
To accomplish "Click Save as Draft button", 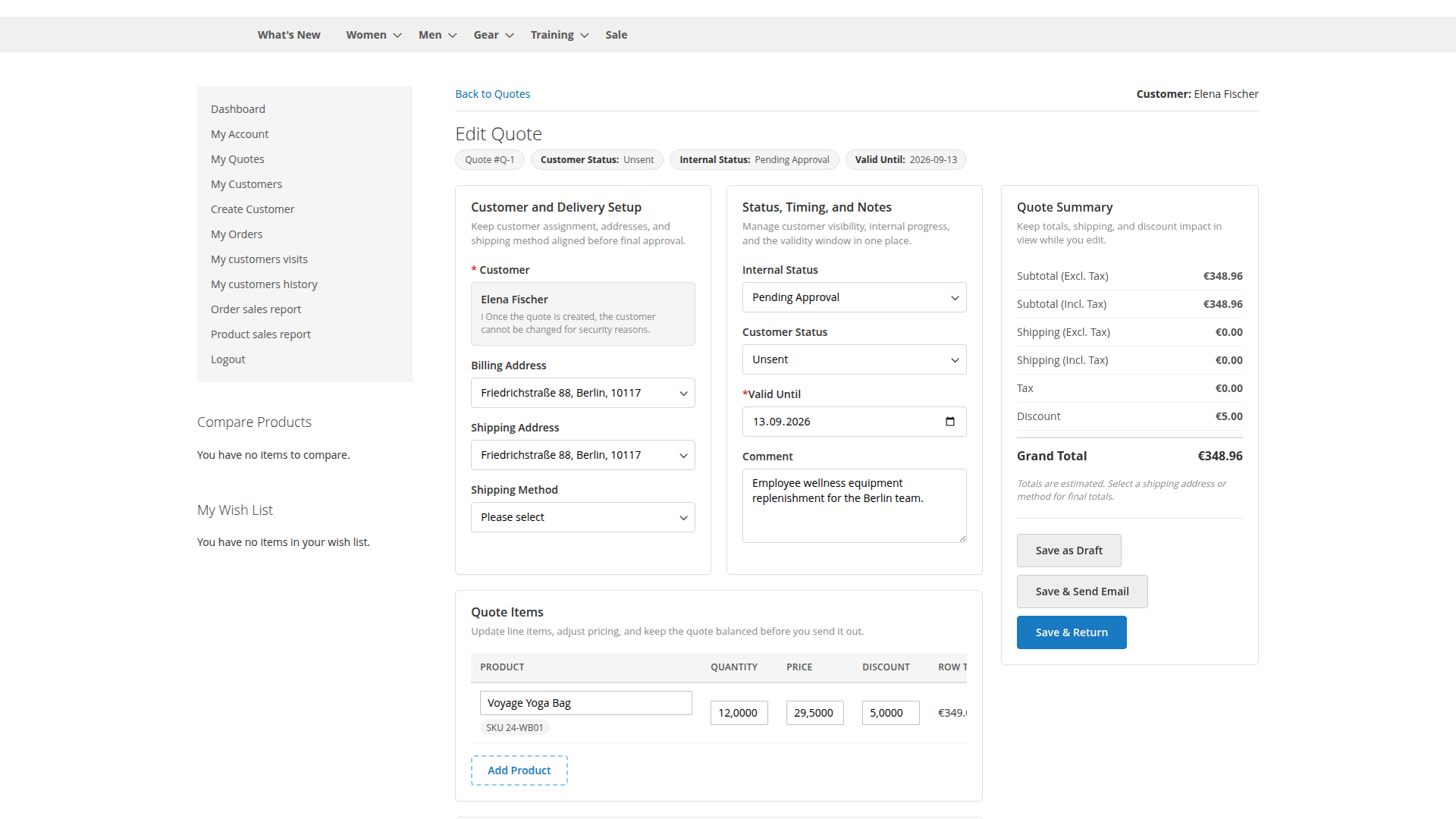I will pos(1069,551).
